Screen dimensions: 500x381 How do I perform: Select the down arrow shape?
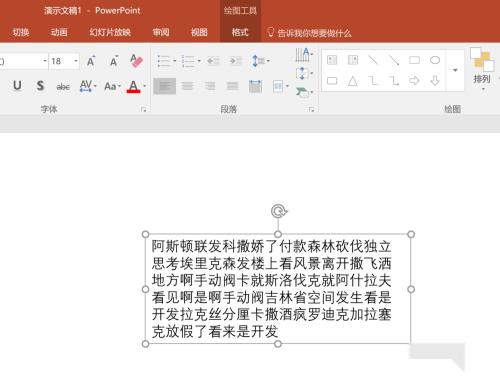[x=435, y=81]
